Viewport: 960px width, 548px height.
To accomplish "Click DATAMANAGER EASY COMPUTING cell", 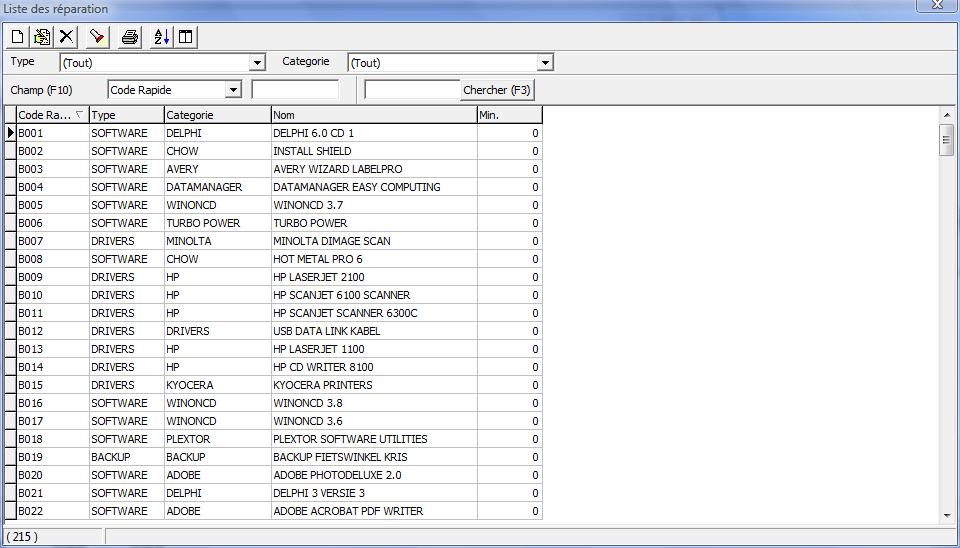I will (x=374, y=187).
